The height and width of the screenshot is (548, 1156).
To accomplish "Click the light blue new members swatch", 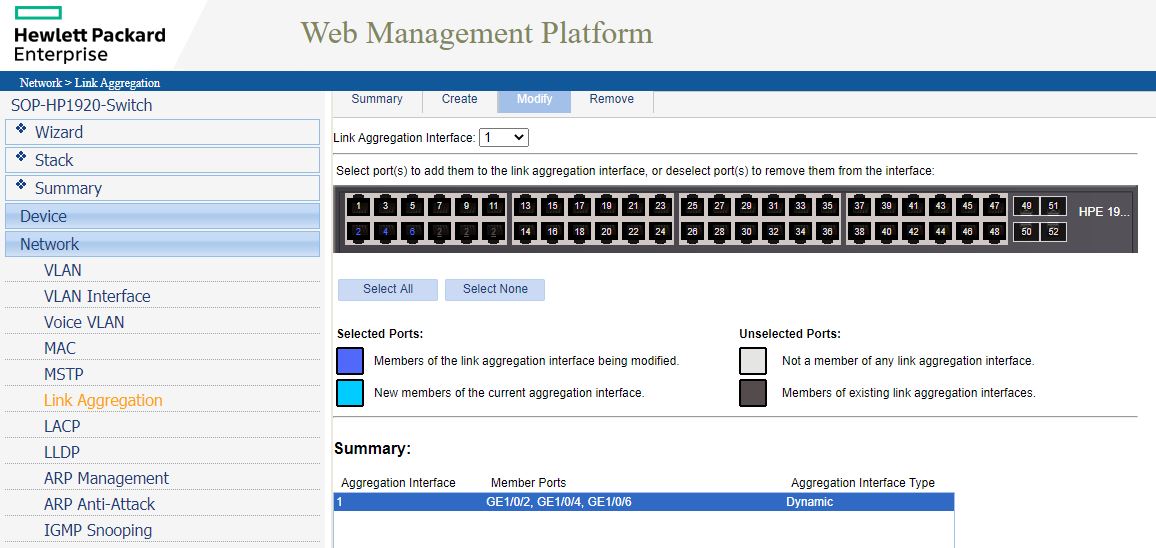I will (x=350, y=393).
